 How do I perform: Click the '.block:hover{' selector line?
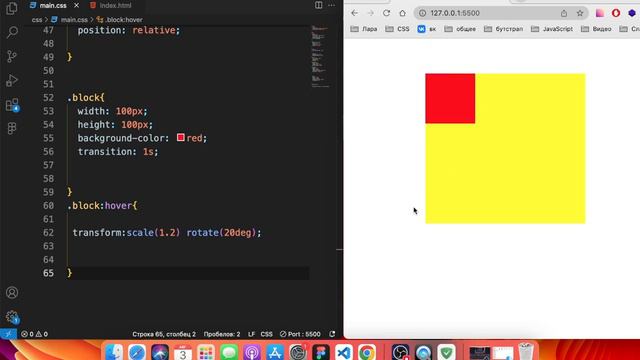[x=102, y=205]
